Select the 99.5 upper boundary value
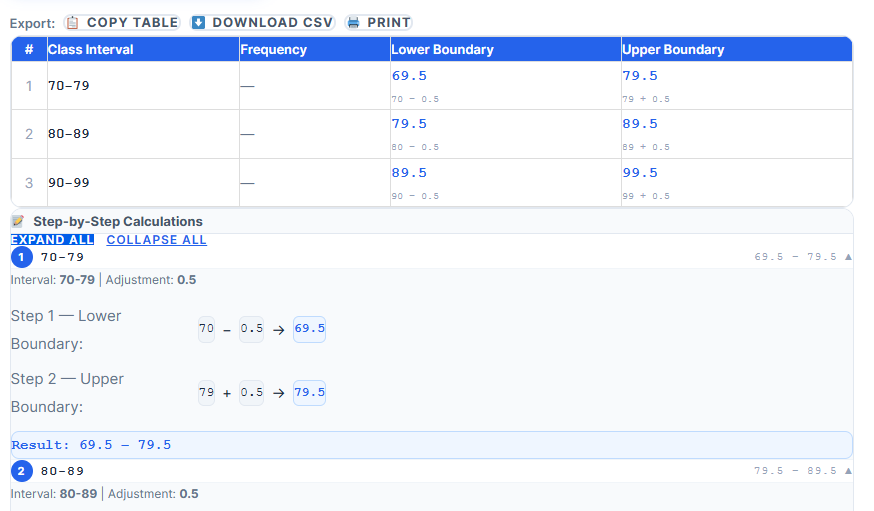The image size is (874, 511). (x=640, y=173)
